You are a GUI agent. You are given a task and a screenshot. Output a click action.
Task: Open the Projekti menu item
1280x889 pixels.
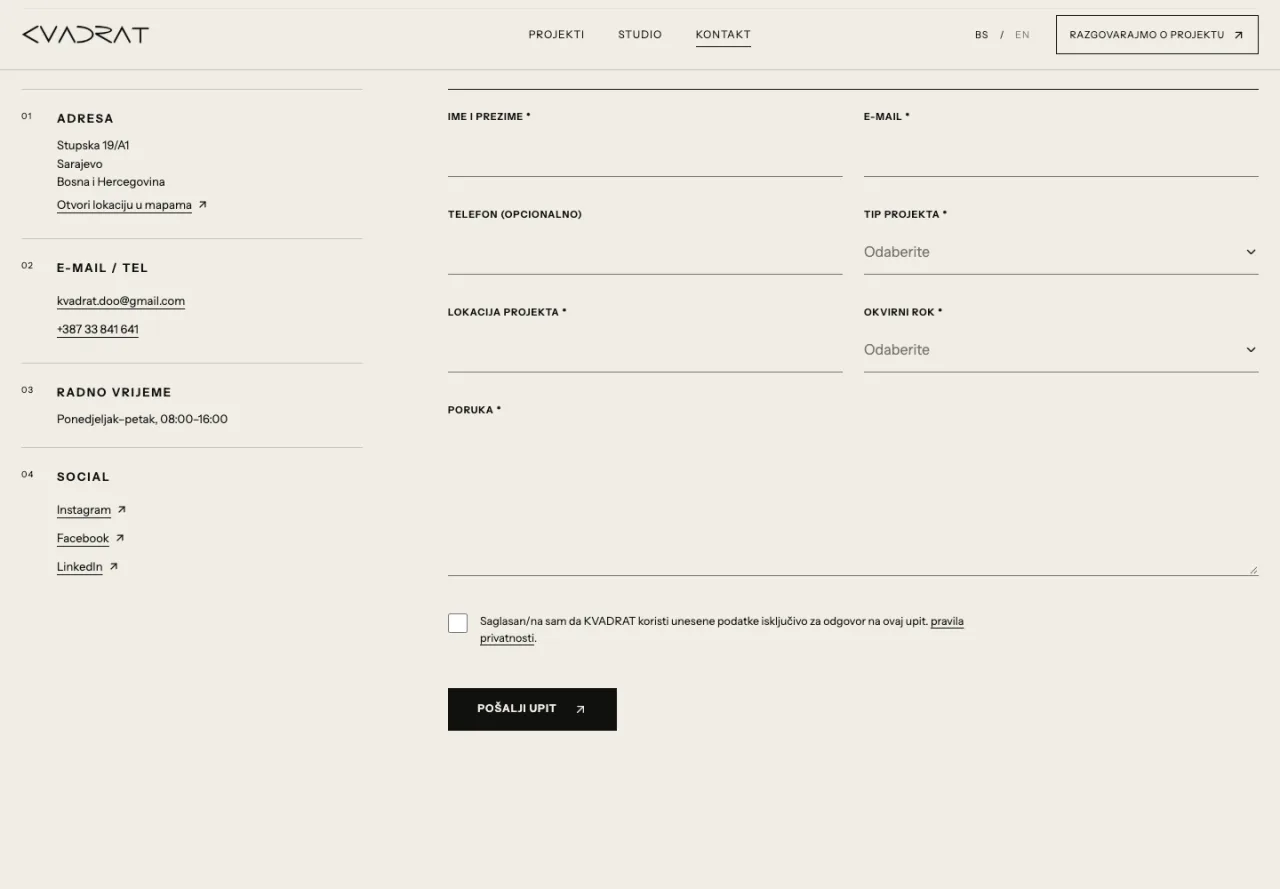tap(556, 34)
